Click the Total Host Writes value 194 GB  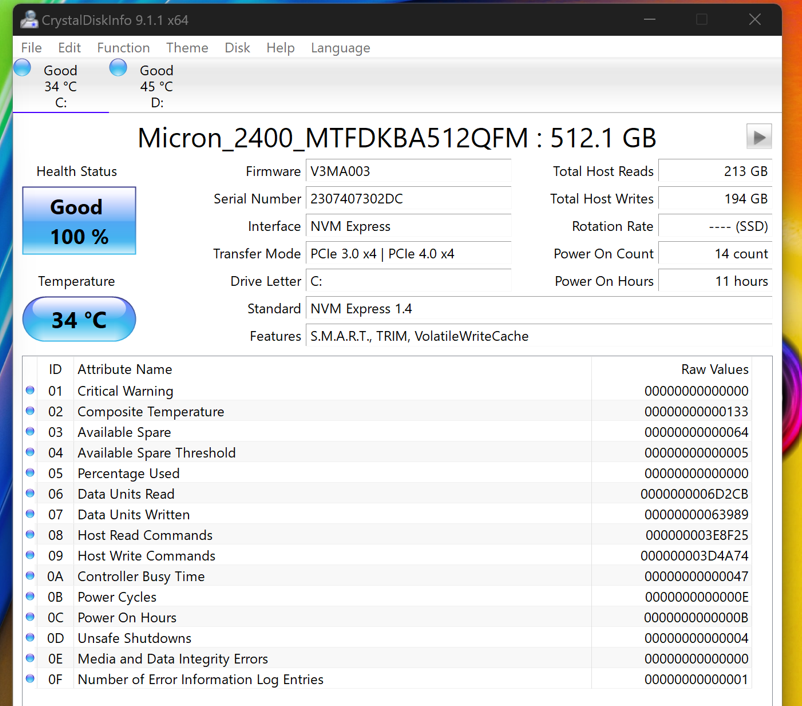pyautogui.click(x=715, y=198)
